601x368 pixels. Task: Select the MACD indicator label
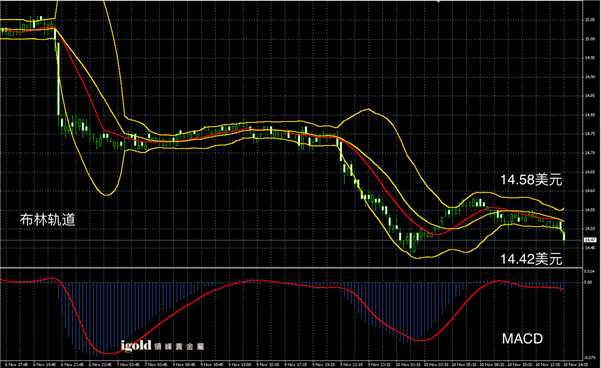[522, 338]
